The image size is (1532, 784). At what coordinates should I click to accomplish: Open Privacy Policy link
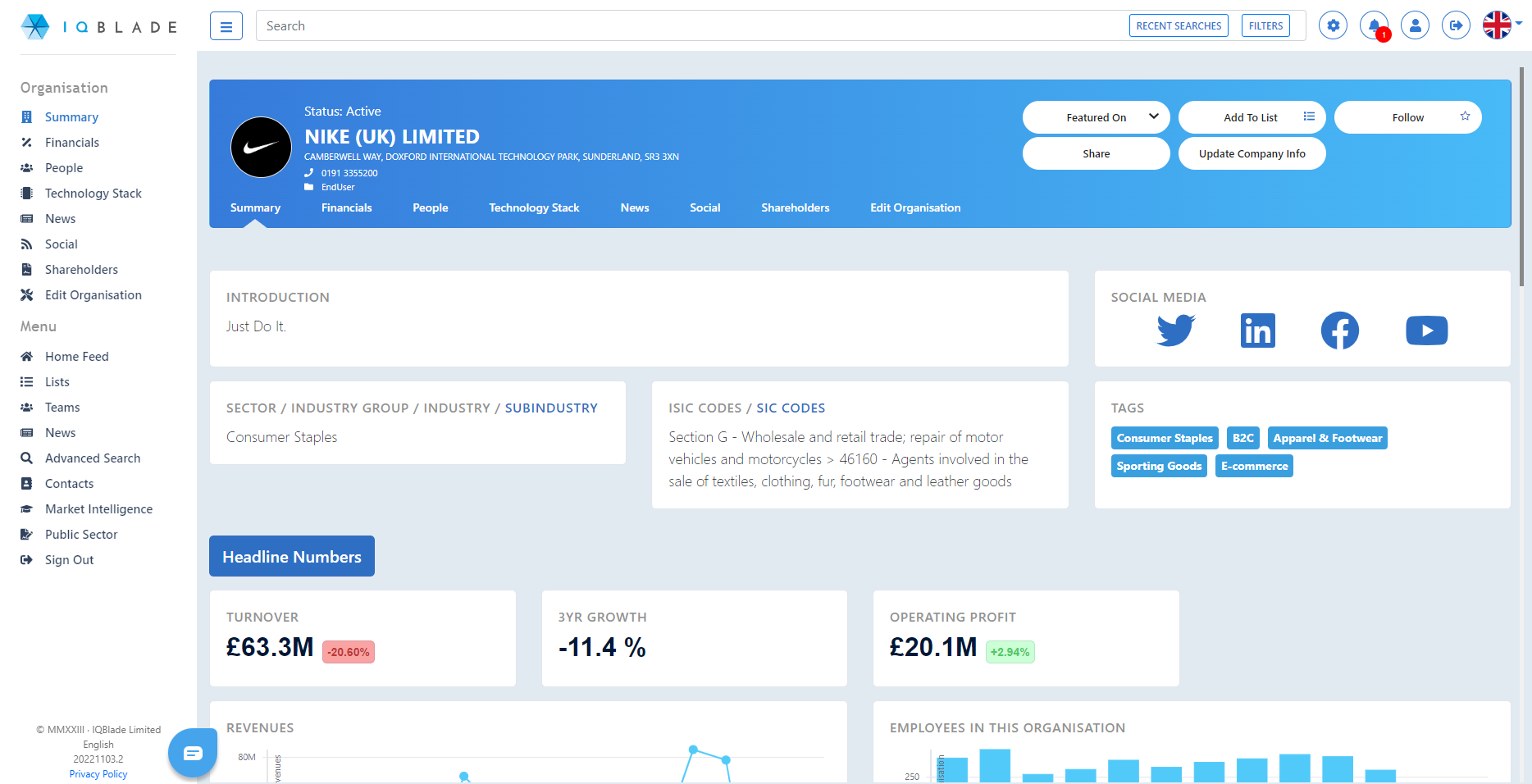tap(98, 774)
